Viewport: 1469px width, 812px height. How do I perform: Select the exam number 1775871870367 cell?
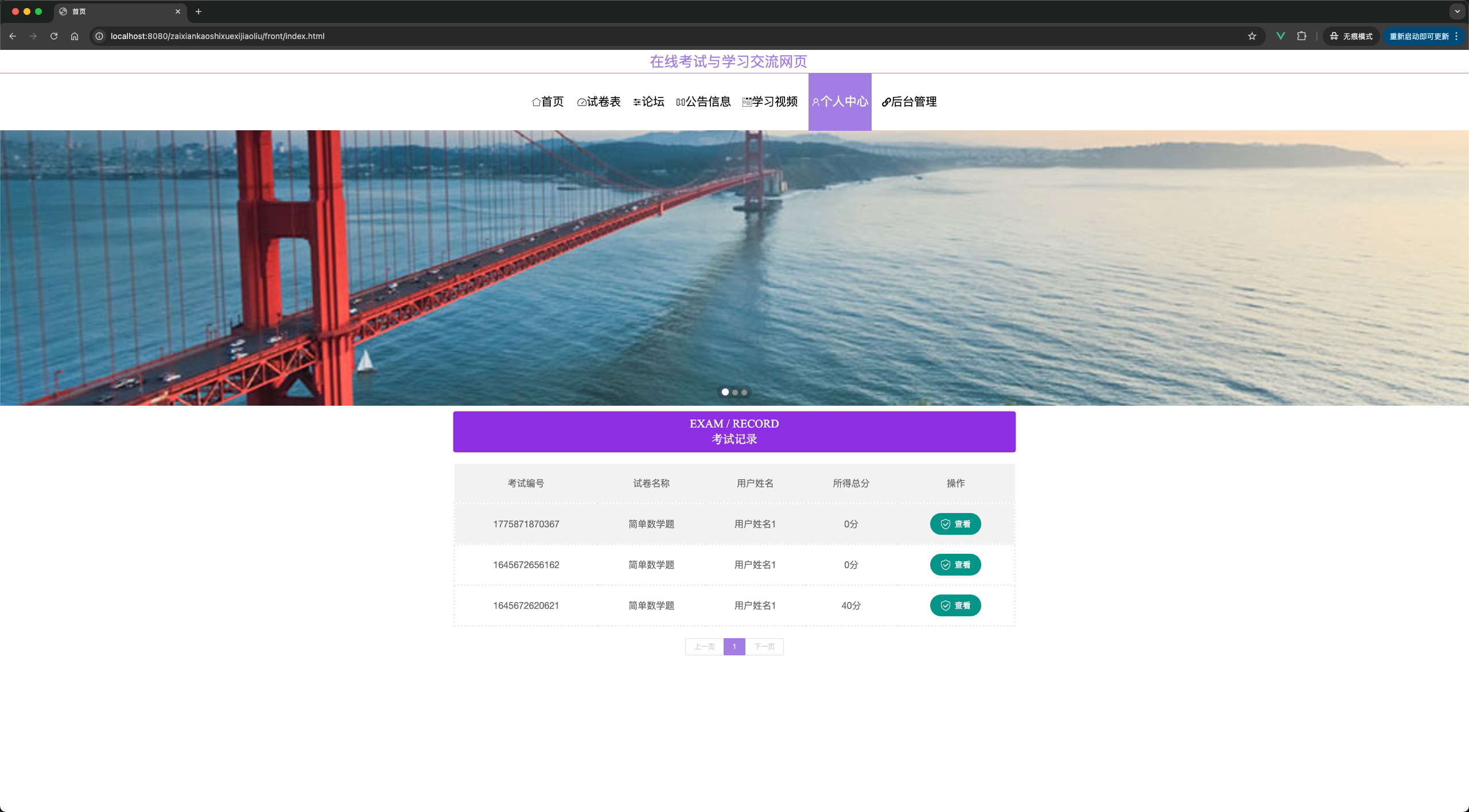click(x=526, y=524)
